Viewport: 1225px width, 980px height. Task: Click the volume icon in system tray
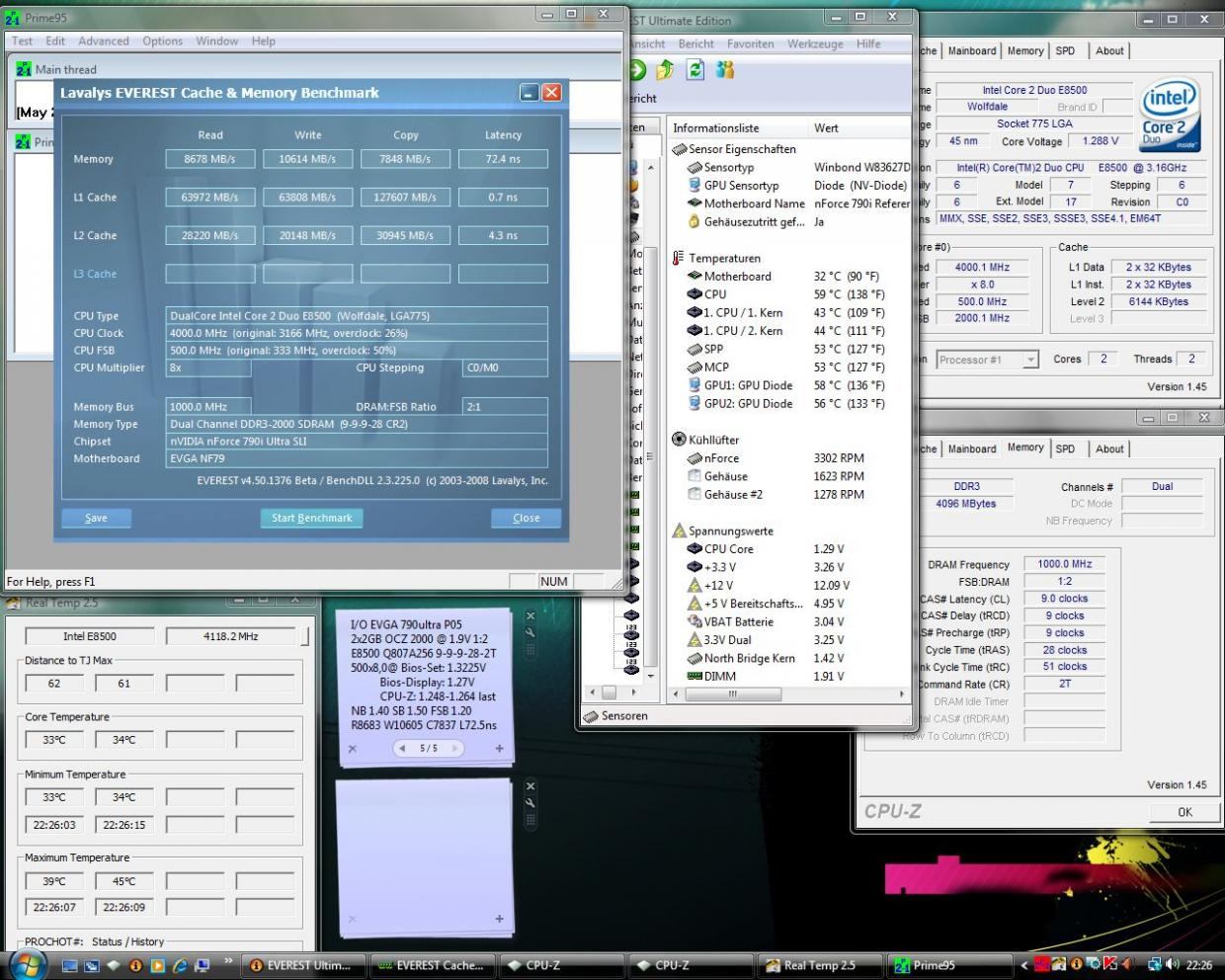pos(1174,965)
